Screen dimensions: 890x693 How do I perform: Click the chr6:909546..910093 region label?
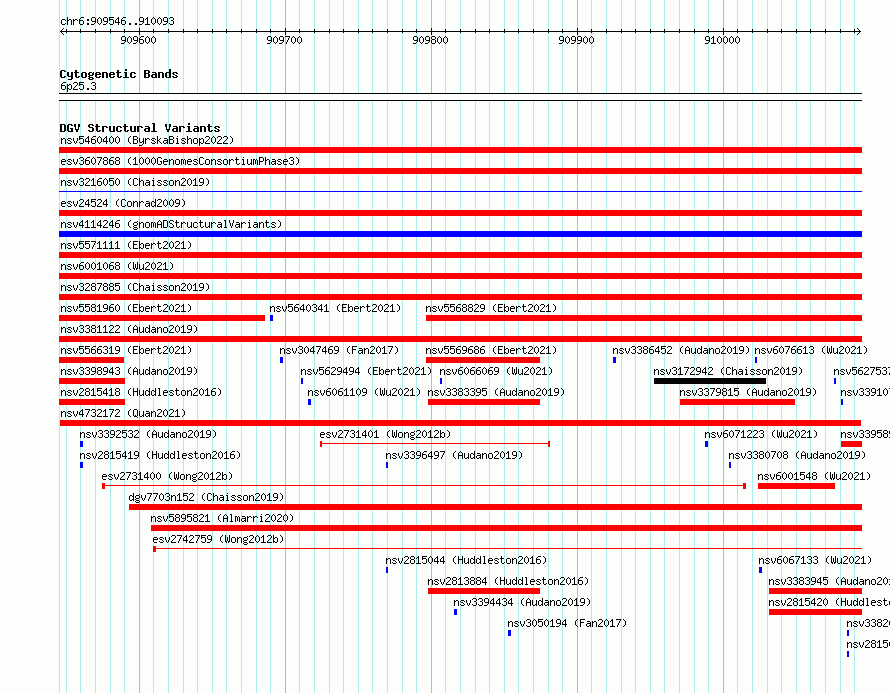tap(117, 21)
